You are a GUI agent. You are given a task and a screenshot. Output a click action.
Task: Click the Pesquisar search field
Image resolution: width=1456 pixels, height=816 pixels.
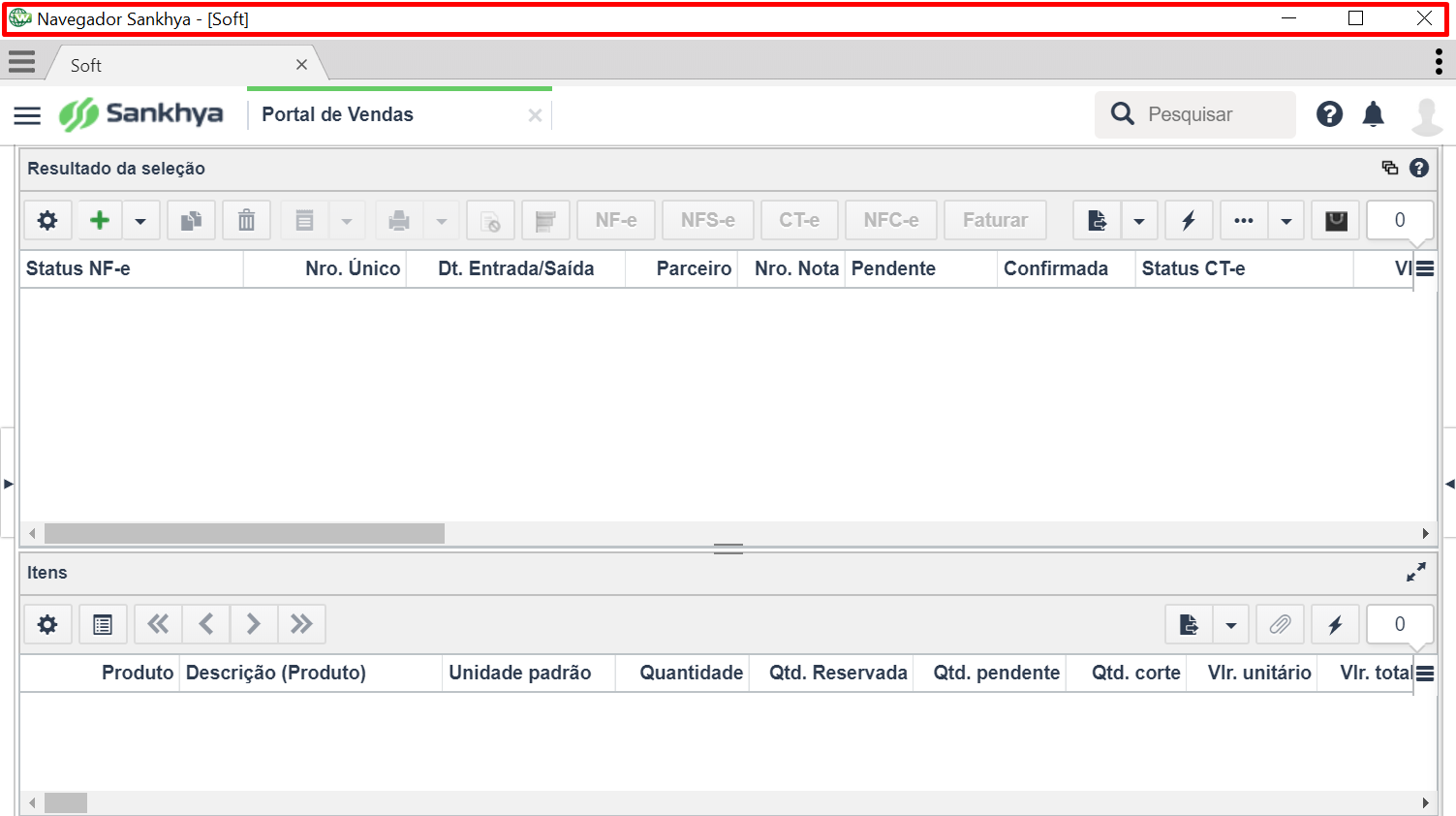1195,114
